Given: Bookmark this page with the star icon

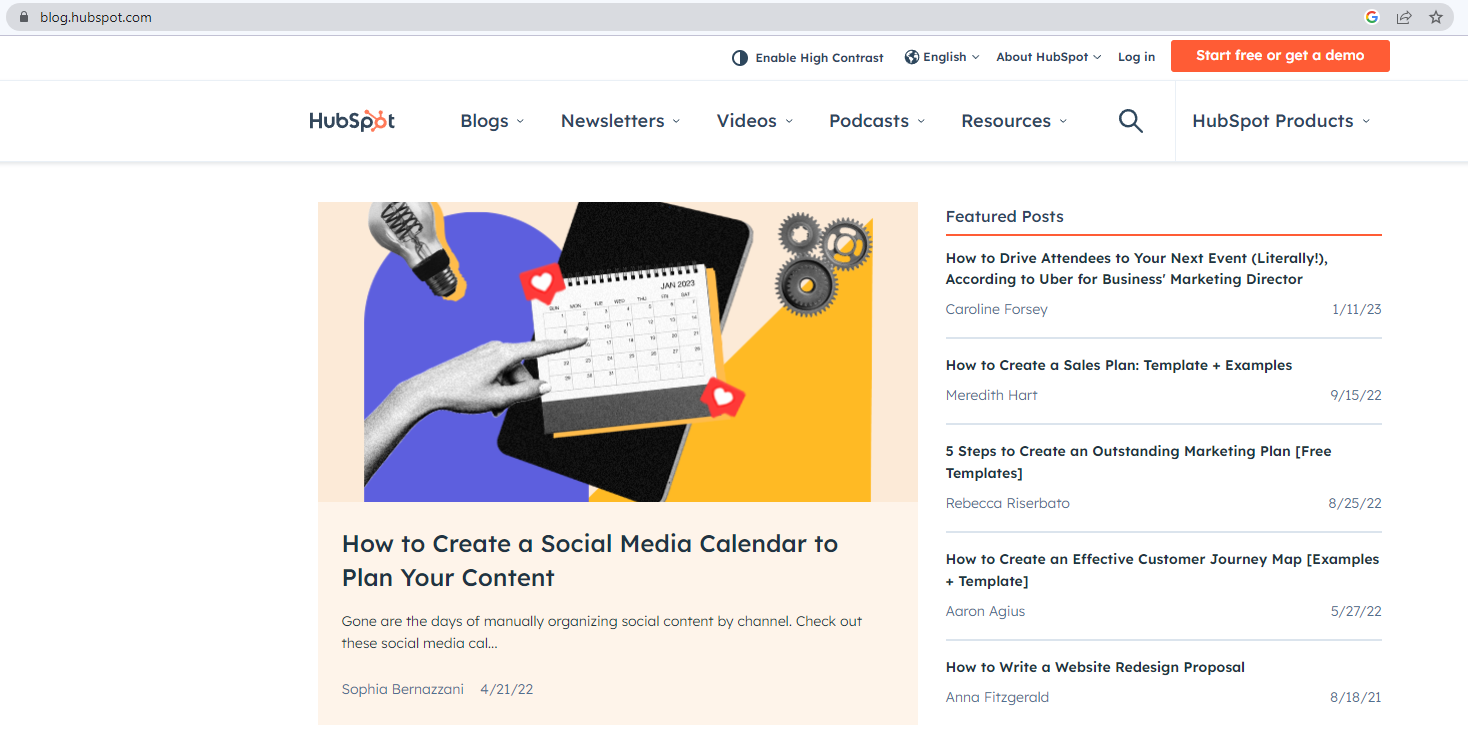Looking at the screenshot, I should click(1436, 17).
